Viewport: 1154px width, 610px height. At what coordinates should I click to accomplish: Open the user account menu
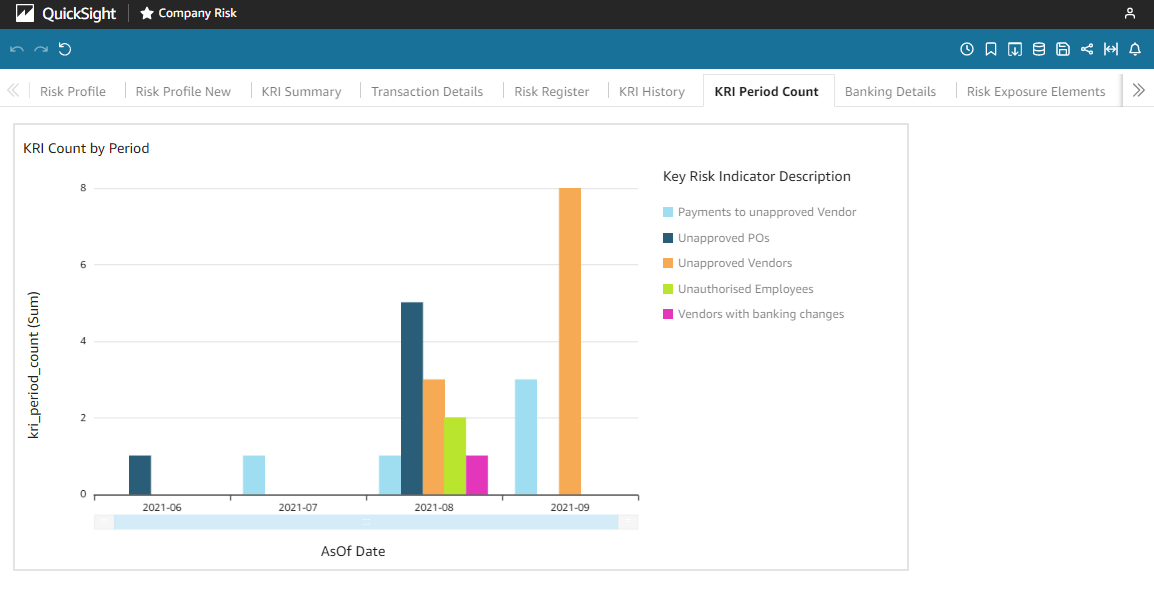click(x=1130, y=14)
